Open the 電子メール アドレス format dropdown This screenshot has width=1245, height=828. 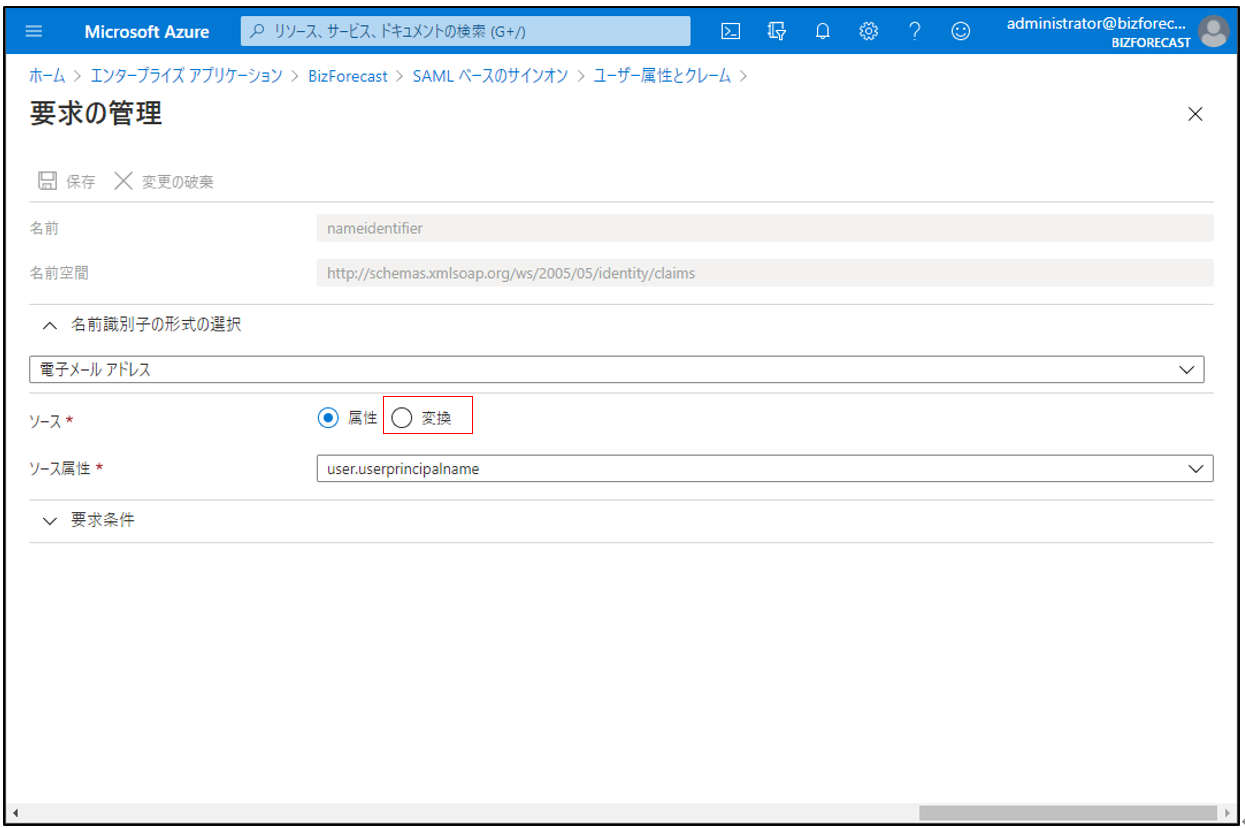[x=616, y=369]
